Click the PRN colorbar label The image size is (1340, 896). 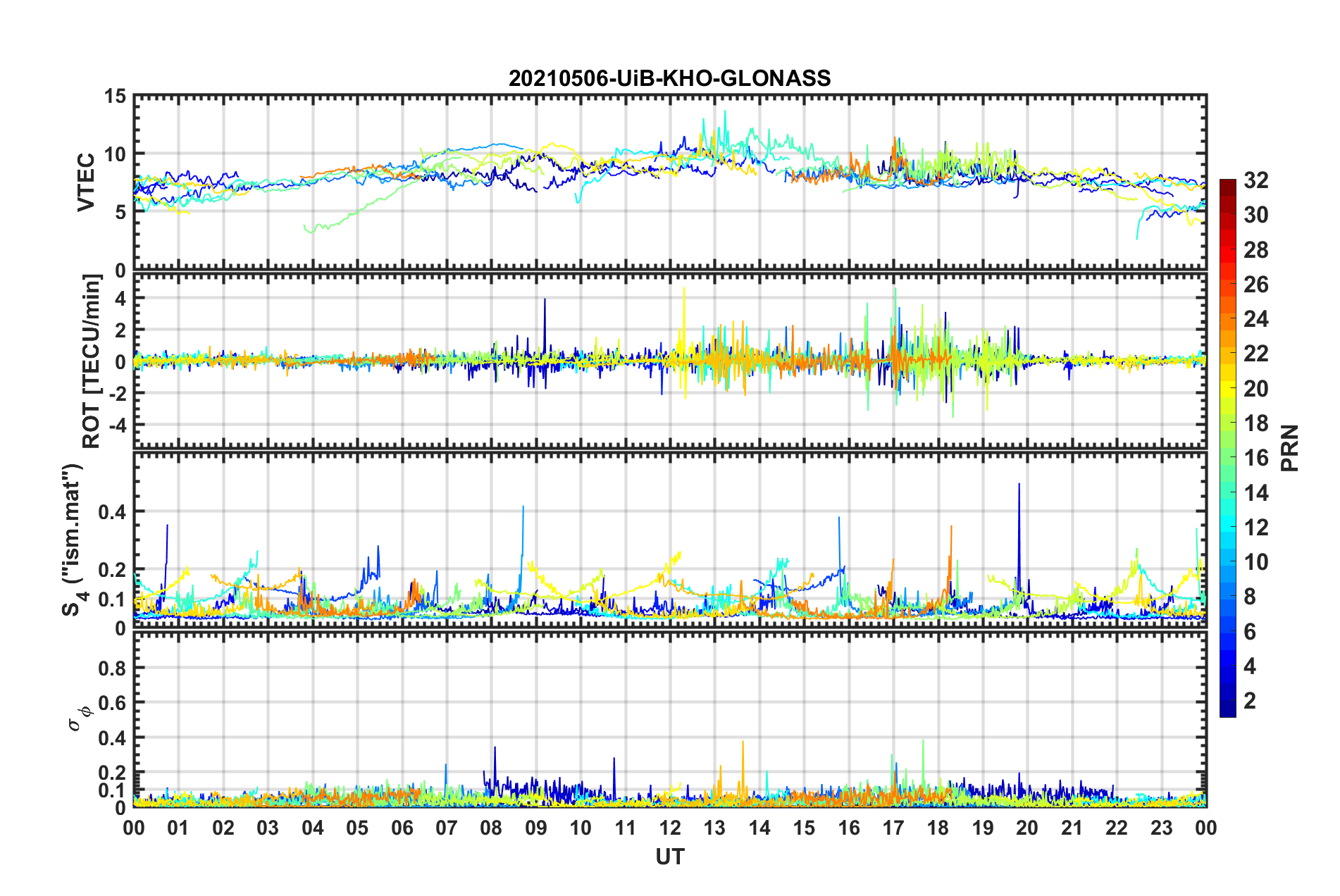[1290, 448]
